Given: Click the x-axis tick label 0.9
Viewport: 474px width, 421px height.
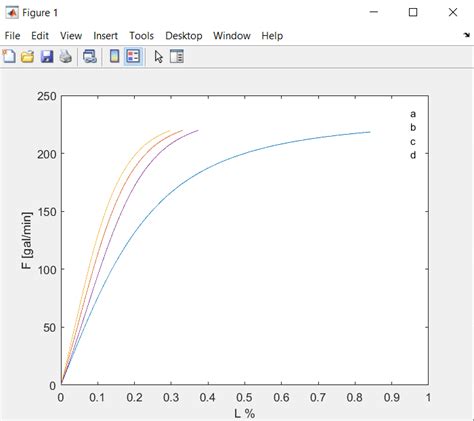Looking at the screenshot, I should coord(391,397).
